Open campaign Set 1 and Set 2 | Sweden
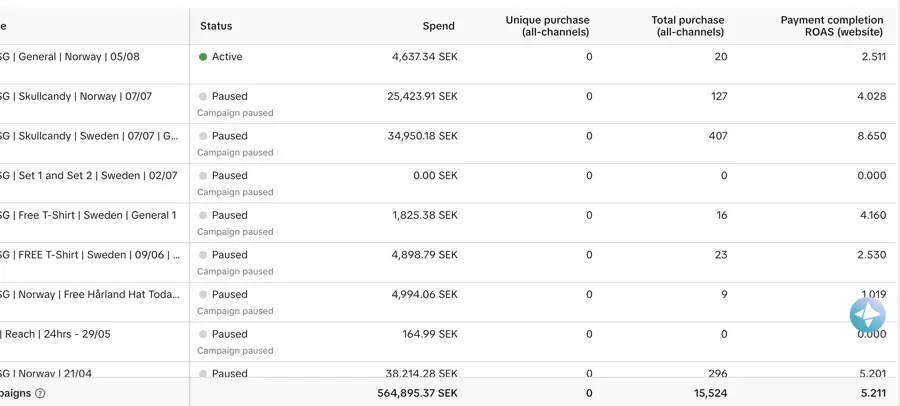 pyautogui.click(x=88, y=176)
